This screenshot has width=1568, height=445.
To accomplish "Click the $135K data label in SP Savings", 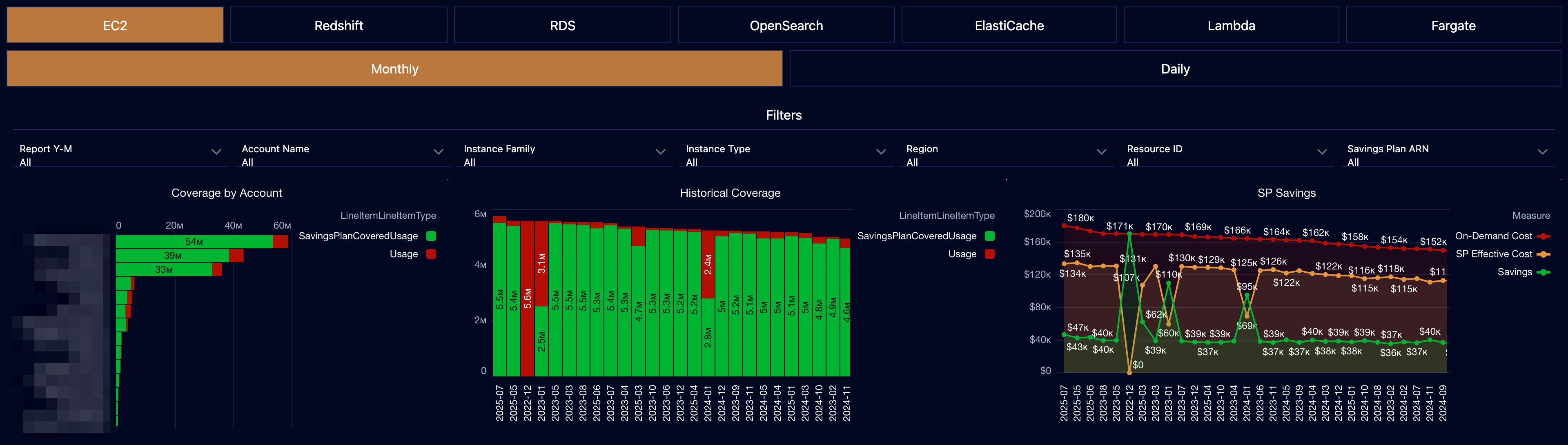I will (x=1078, y=254).
